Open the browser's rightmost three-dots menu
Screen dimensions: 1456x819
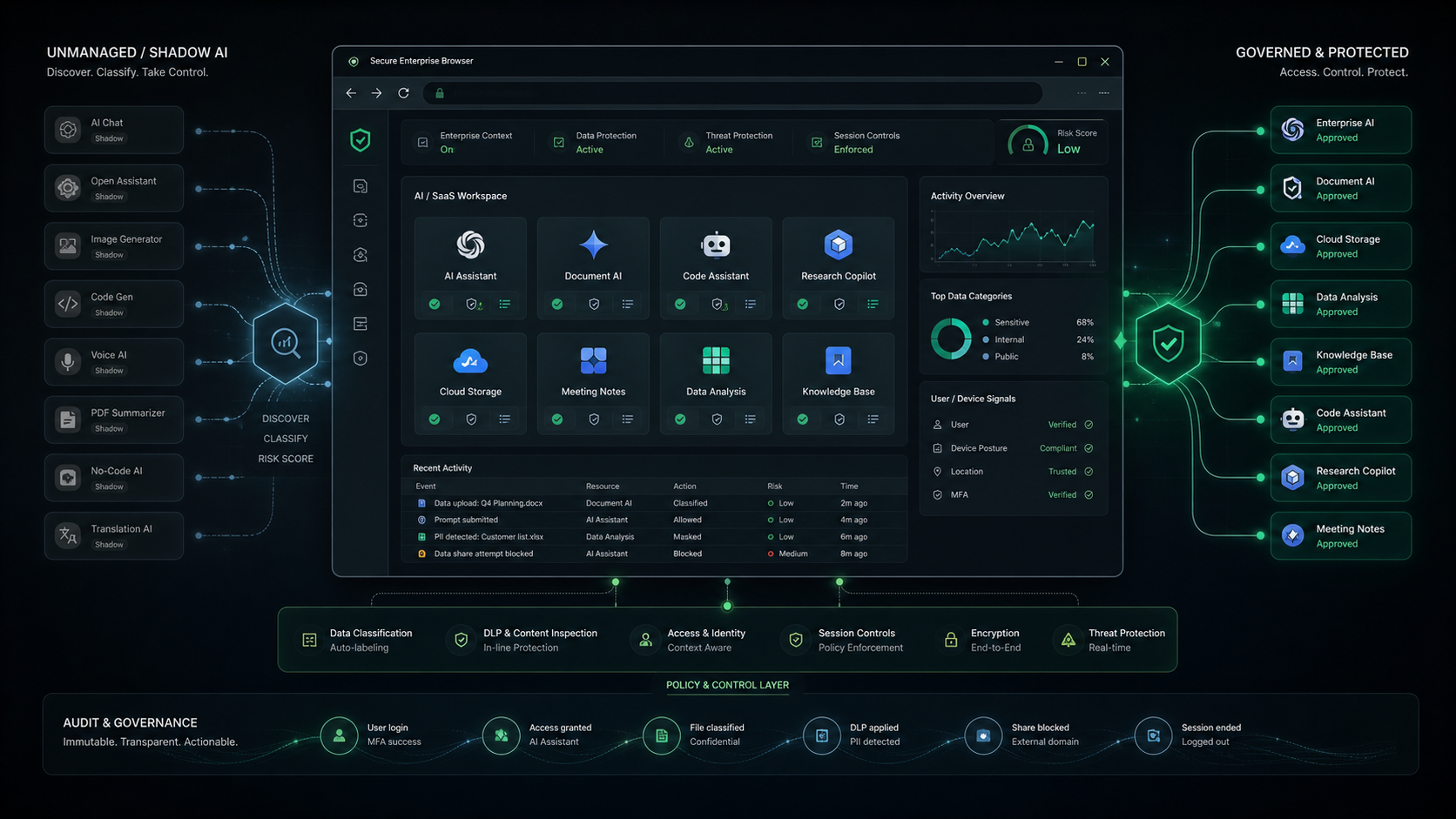[1103, 93]
